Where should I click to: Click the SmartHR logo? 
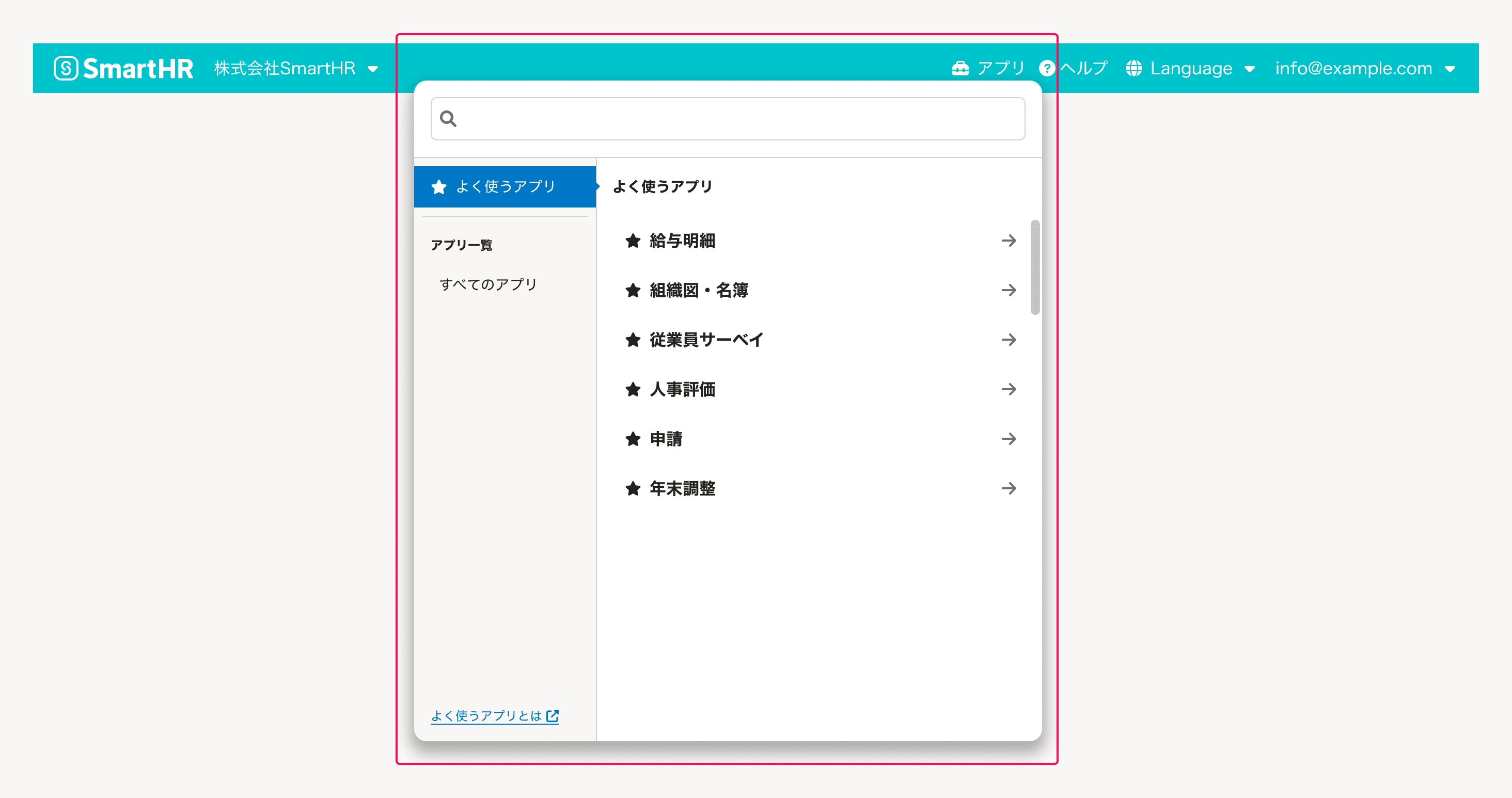123,68
